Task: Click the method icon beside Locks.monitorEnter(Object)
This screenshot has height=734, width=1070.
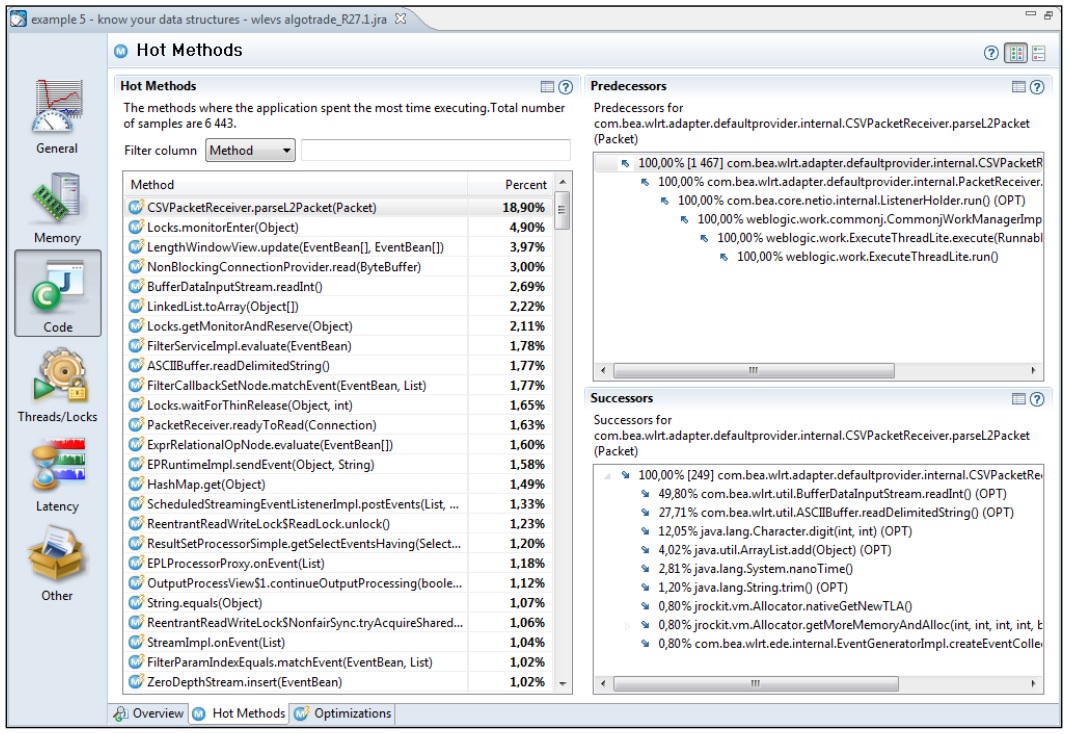Action: click(x=136, y=227)
